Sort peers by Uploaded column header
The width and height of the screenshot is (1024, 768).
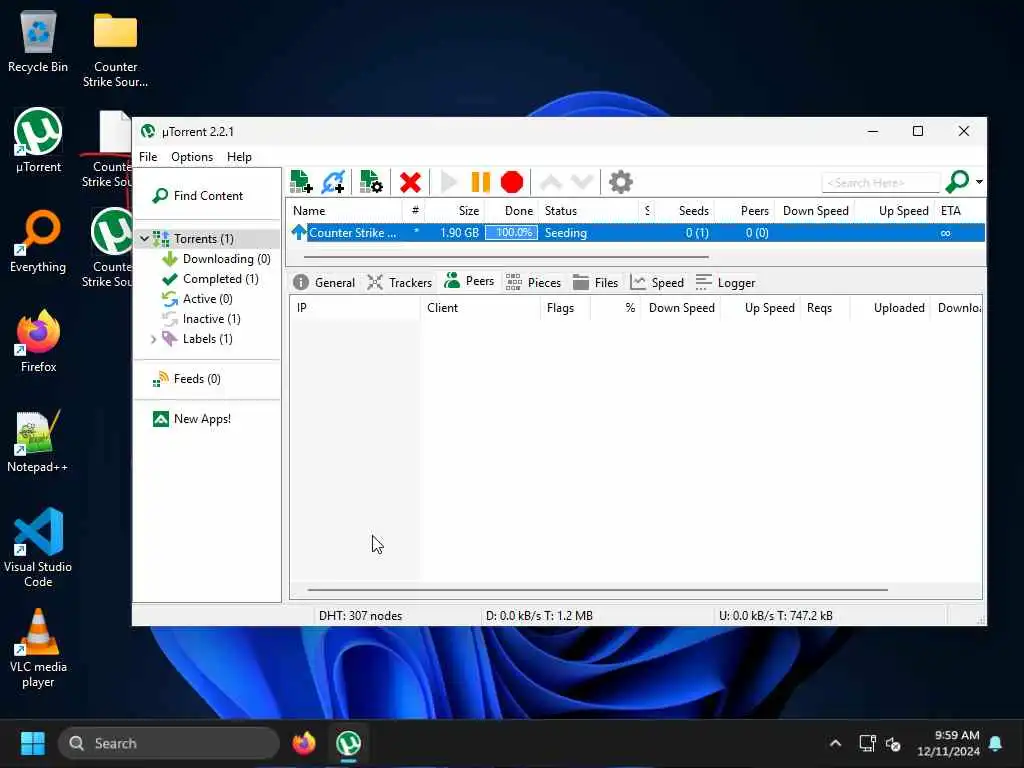[x=899, y=308]
